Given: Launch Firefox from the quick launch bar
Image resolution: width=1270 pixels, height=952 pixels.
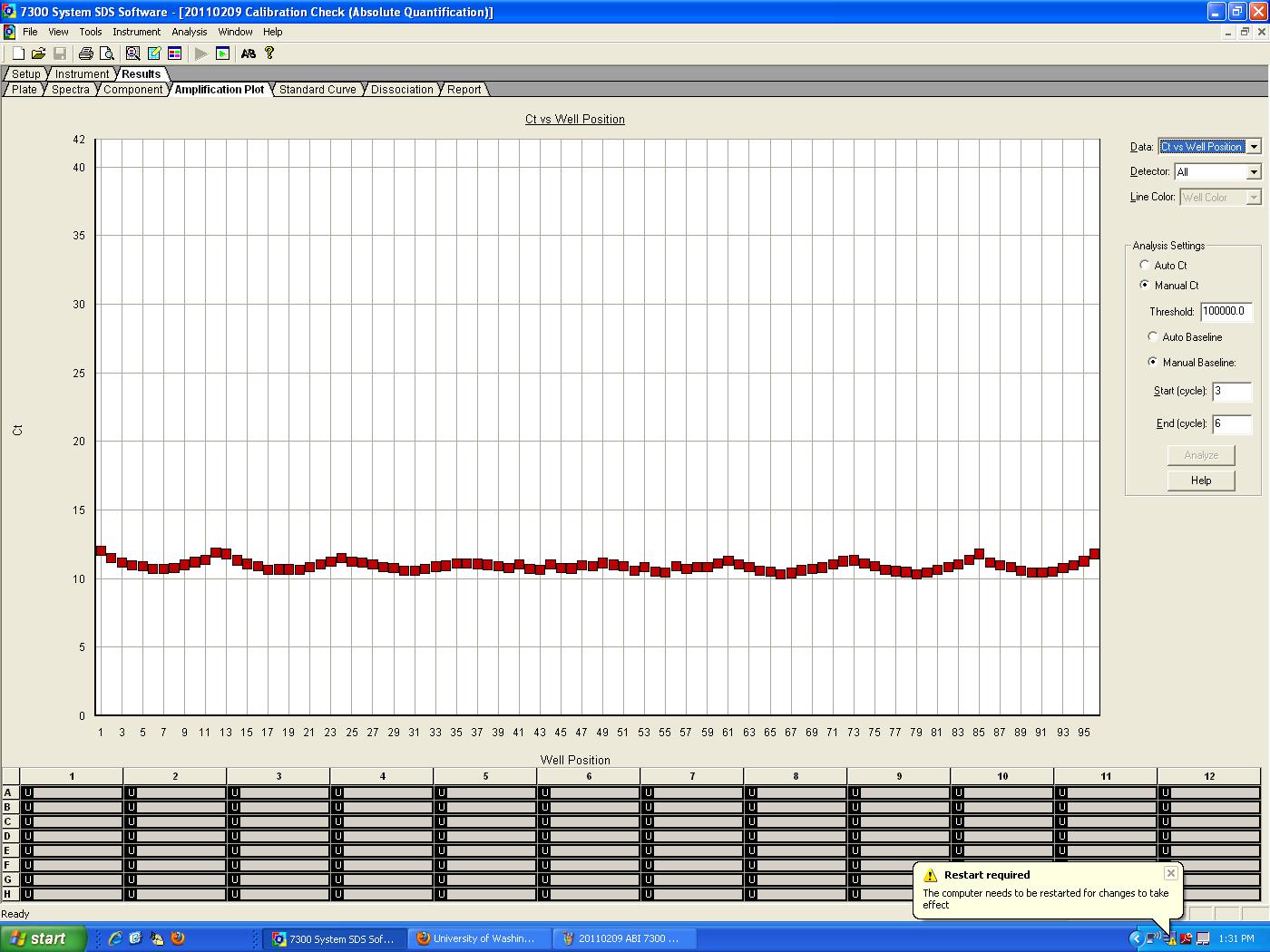Looking at the screenshot, I should click(x=178, y=938).
